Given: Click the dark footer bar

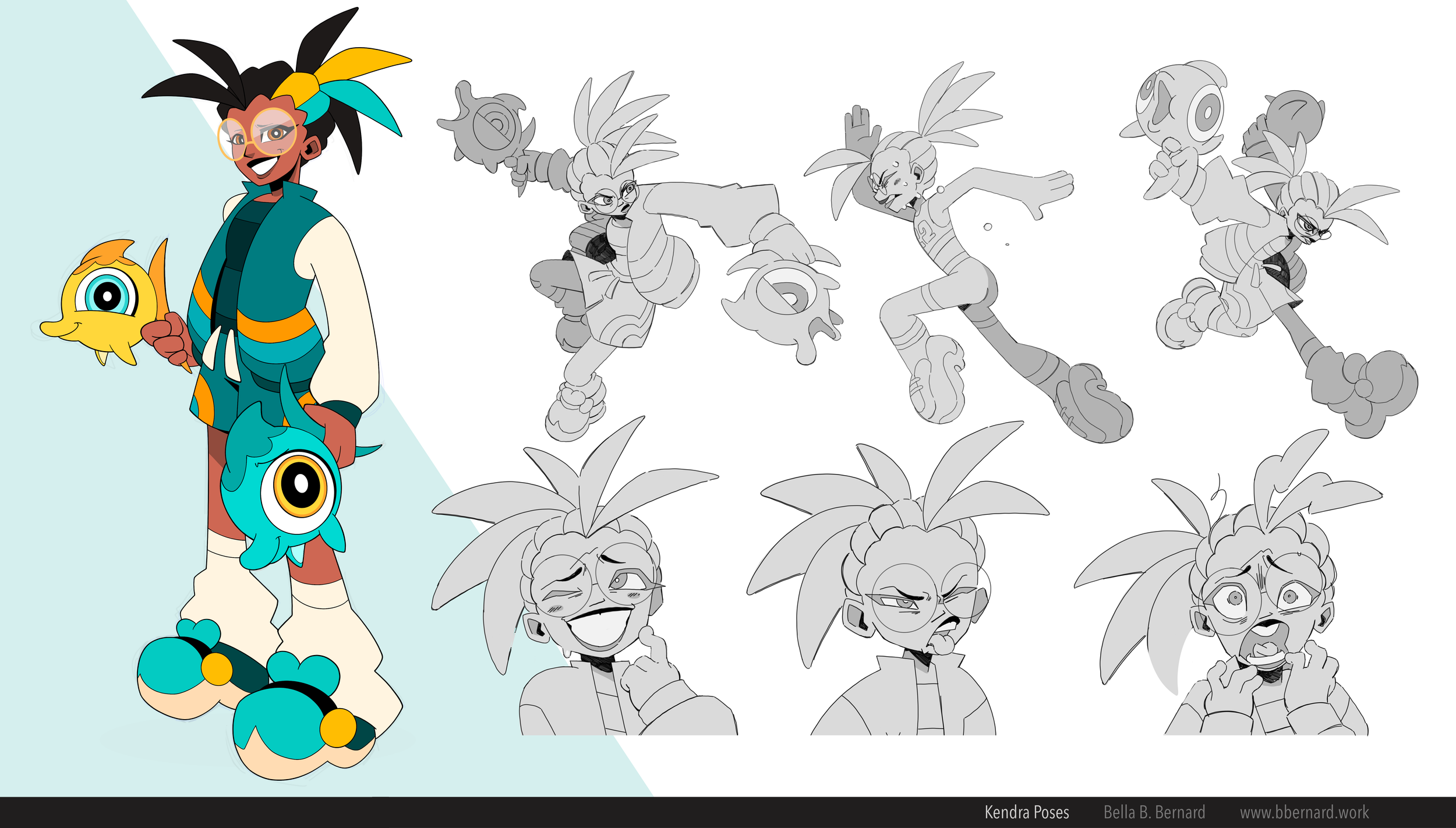Looking at the screenshot, I should 466,812.
